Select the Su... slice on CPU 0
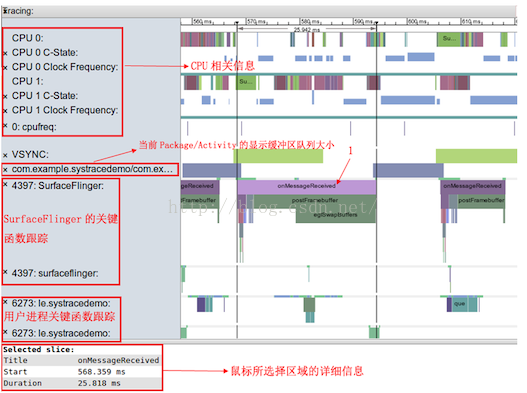This screenshot has height=393, width=527. (449, 39)
